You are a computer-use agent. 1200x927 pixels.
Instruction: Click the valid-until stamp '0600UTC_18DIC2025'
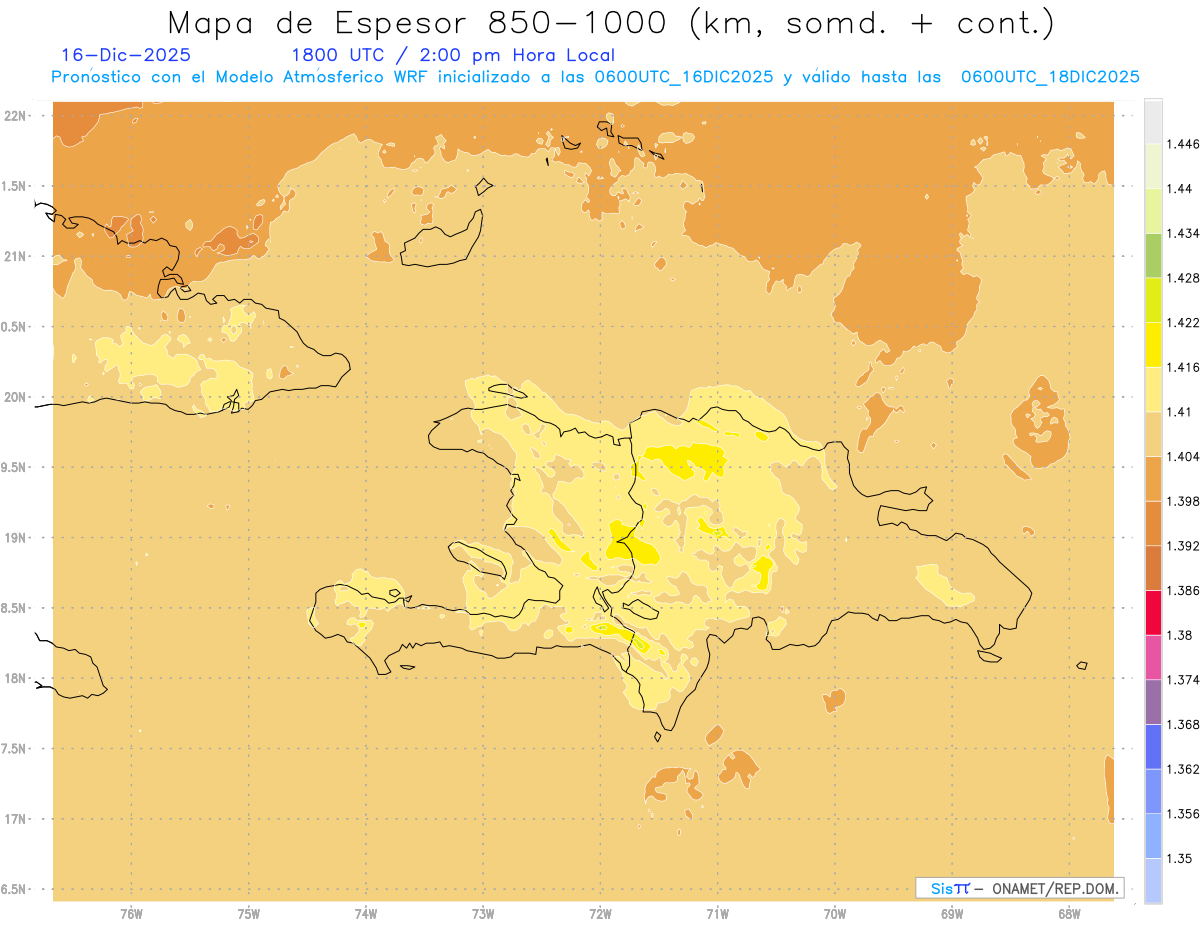(x=1050, y=77)
